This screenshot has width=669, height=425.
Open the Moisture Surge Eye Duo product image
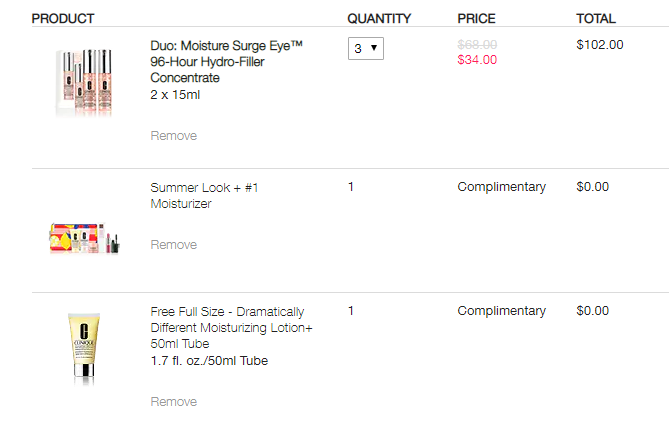84,83
